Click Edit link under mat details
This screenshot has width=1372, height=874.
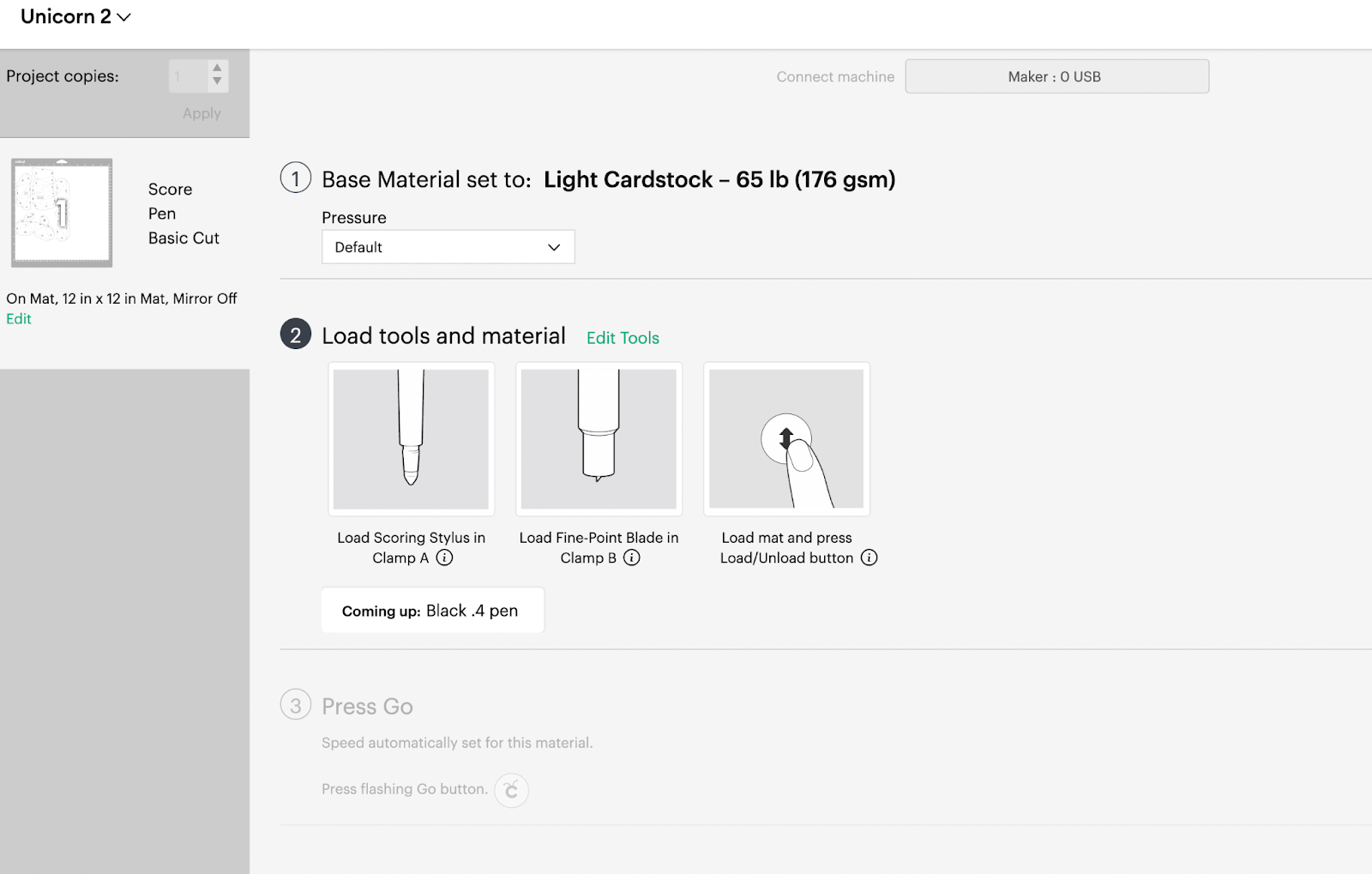(x=19, y=319)
